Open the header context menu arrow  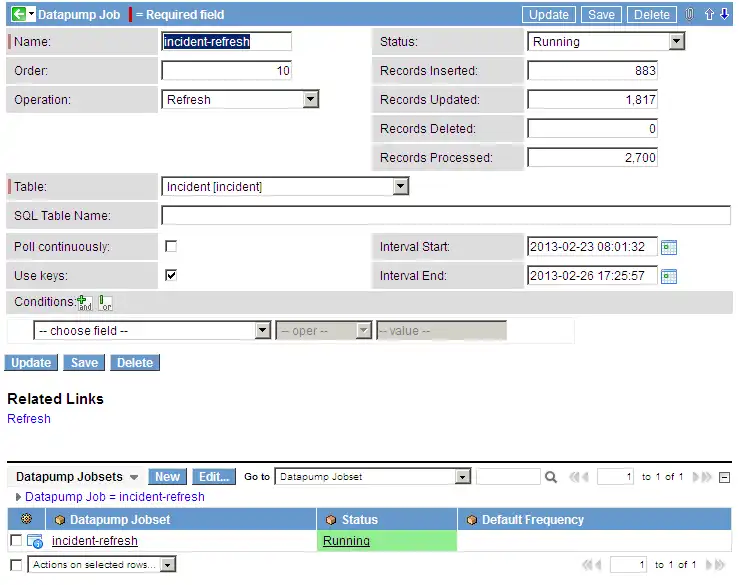click(32, 14)
